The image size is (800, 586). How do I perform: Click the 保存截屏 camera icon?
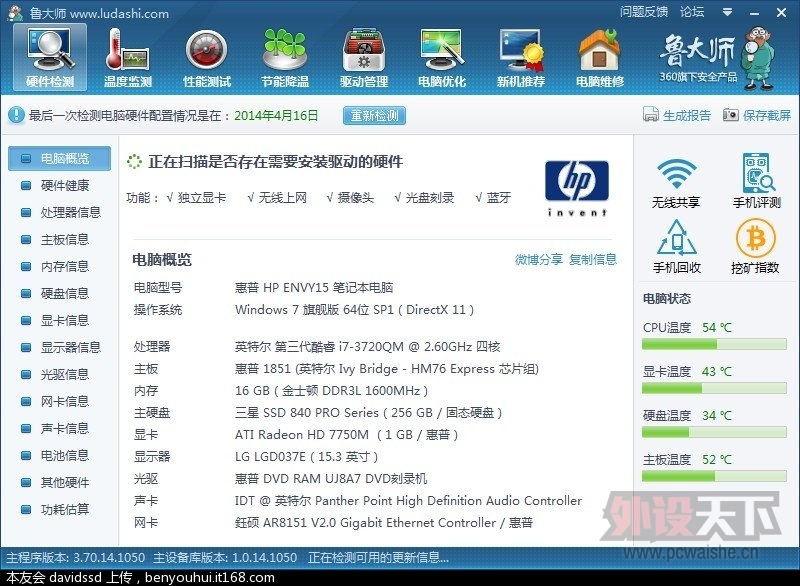coord(731,115)
